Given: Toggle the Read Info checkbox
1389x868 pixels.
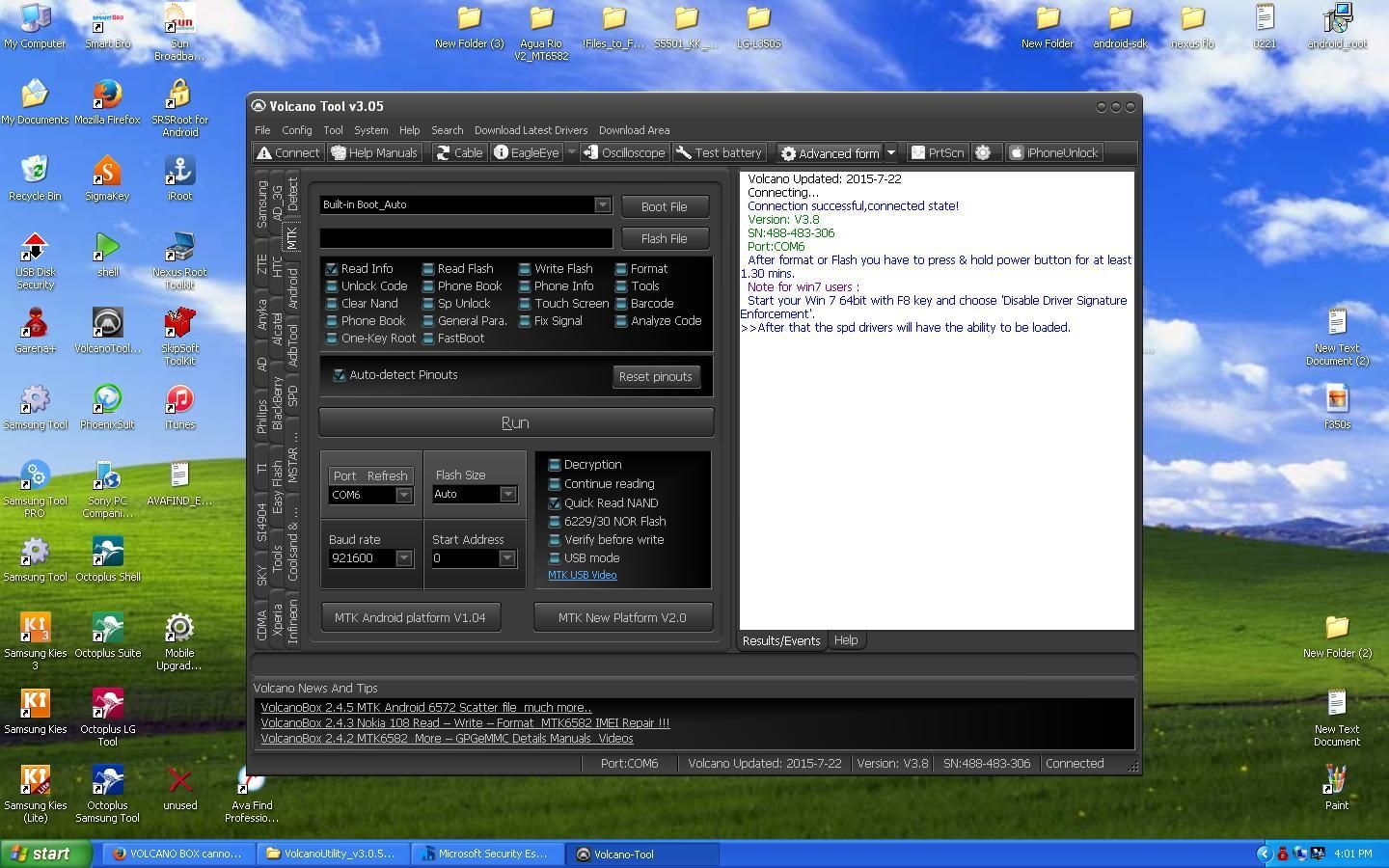Looking at the screenshot, I should (332, 269).
